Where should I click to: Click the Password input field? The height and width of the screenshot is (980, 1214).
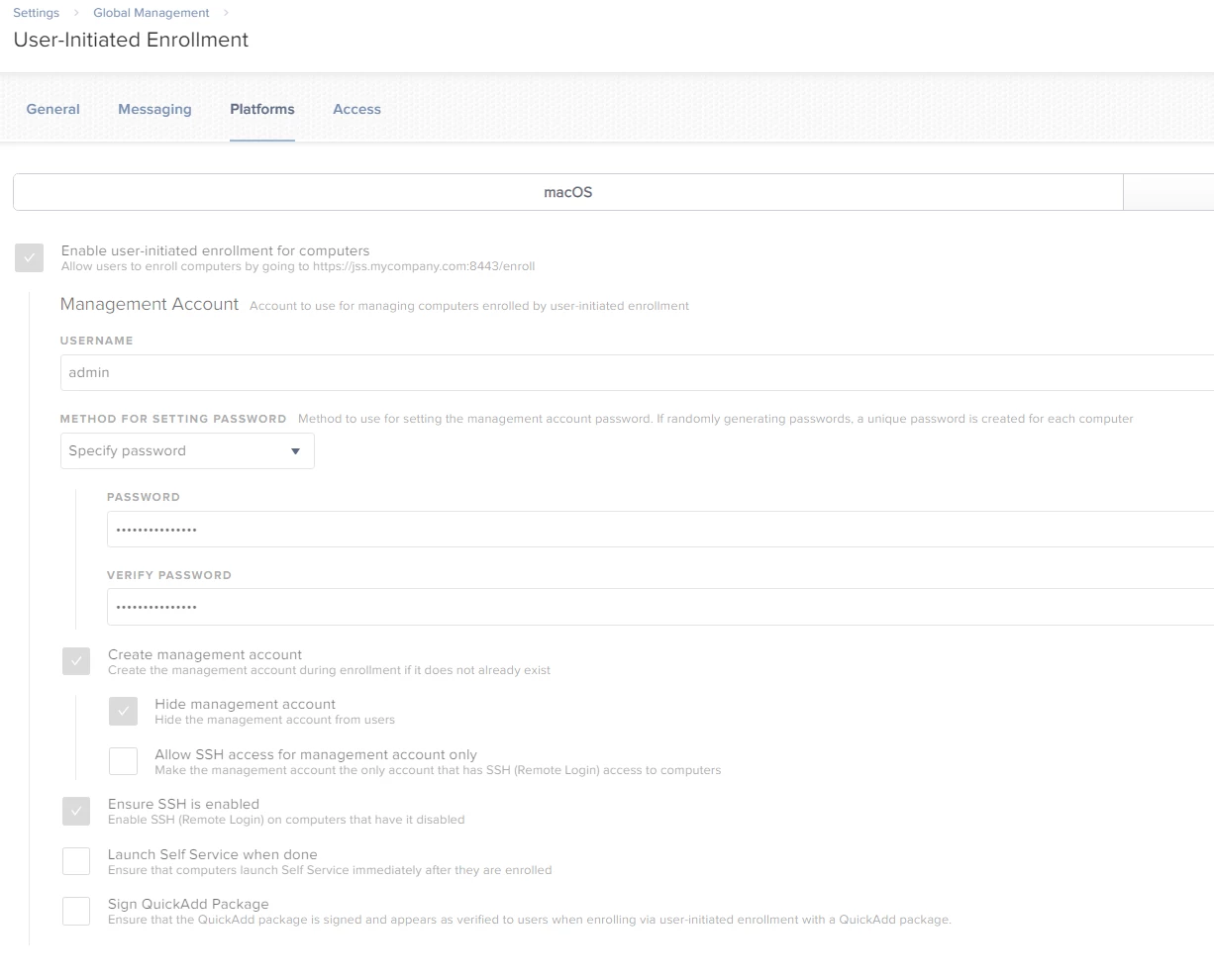(x=660, y=529)
